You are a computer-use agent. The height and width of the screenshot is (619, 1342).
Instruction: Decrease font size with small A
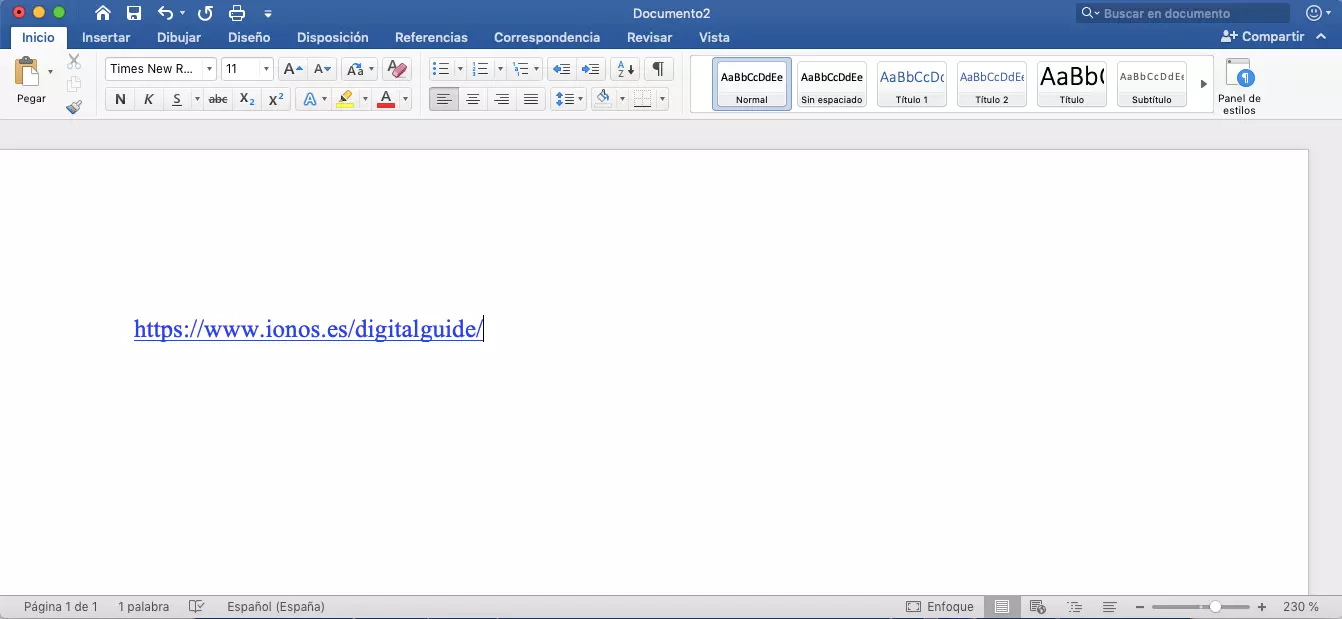(322, 69)
